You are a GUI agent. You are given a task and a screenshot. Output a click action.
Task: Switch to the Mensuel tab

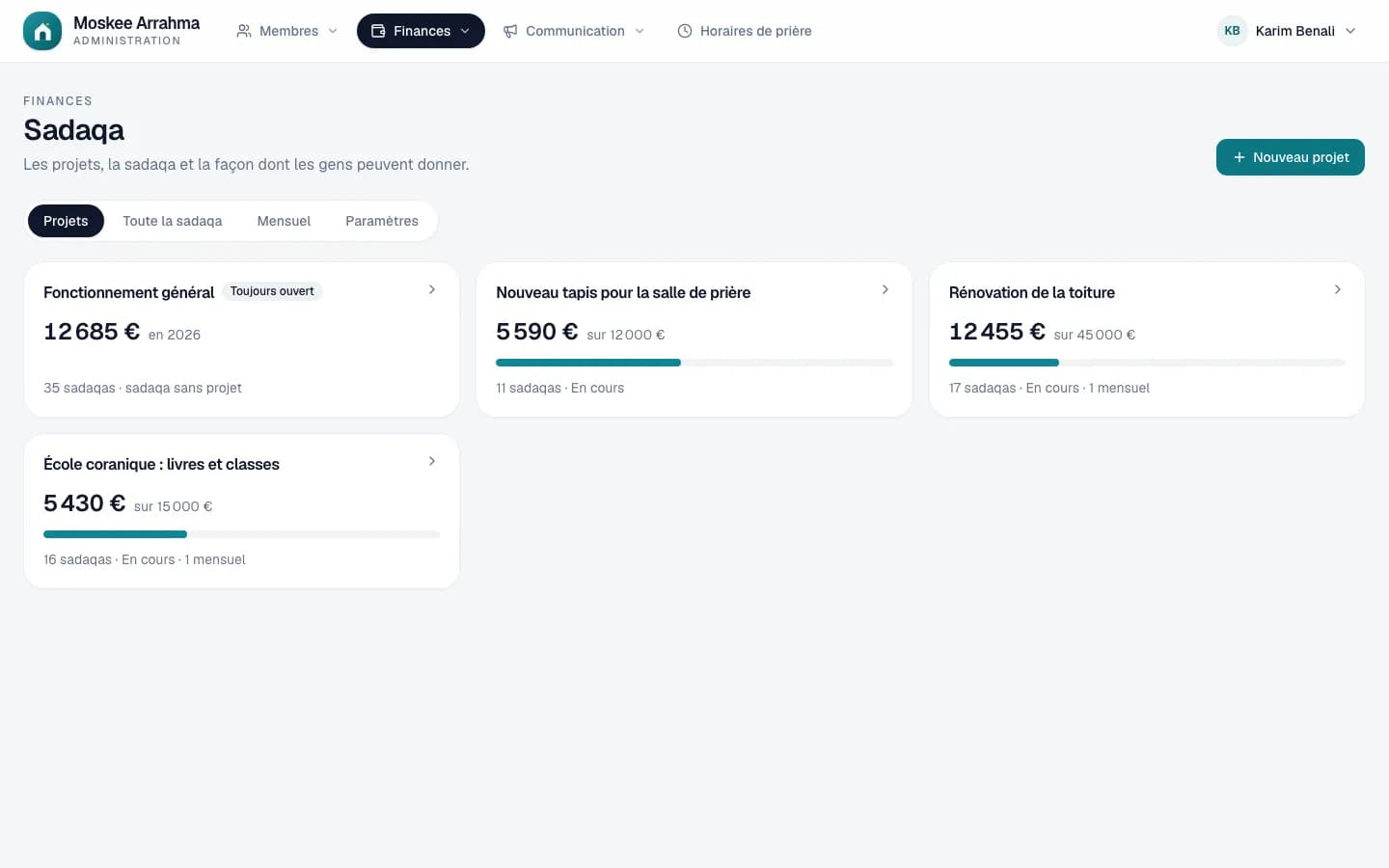(284, 221)
